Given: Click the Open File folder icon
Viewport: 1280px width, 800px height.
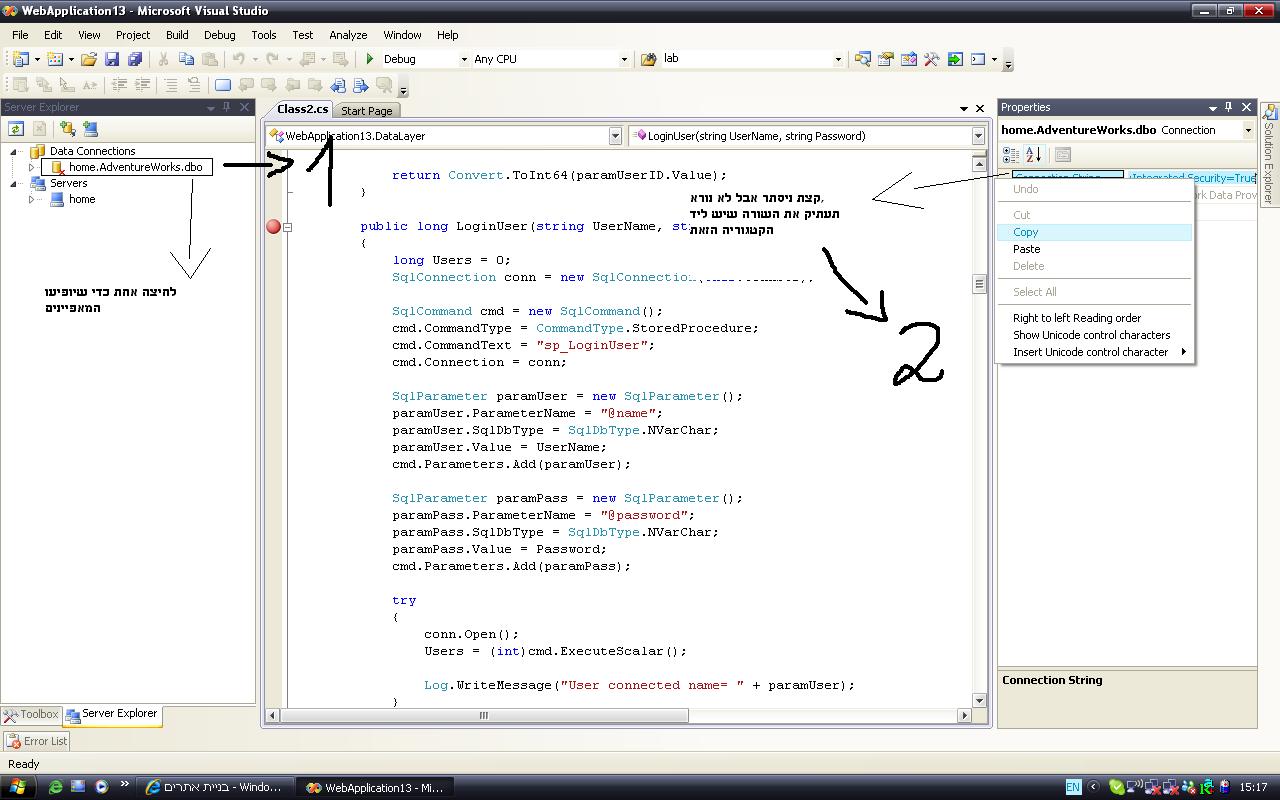Looking at the screenshot, I should (x=89, y=60).
